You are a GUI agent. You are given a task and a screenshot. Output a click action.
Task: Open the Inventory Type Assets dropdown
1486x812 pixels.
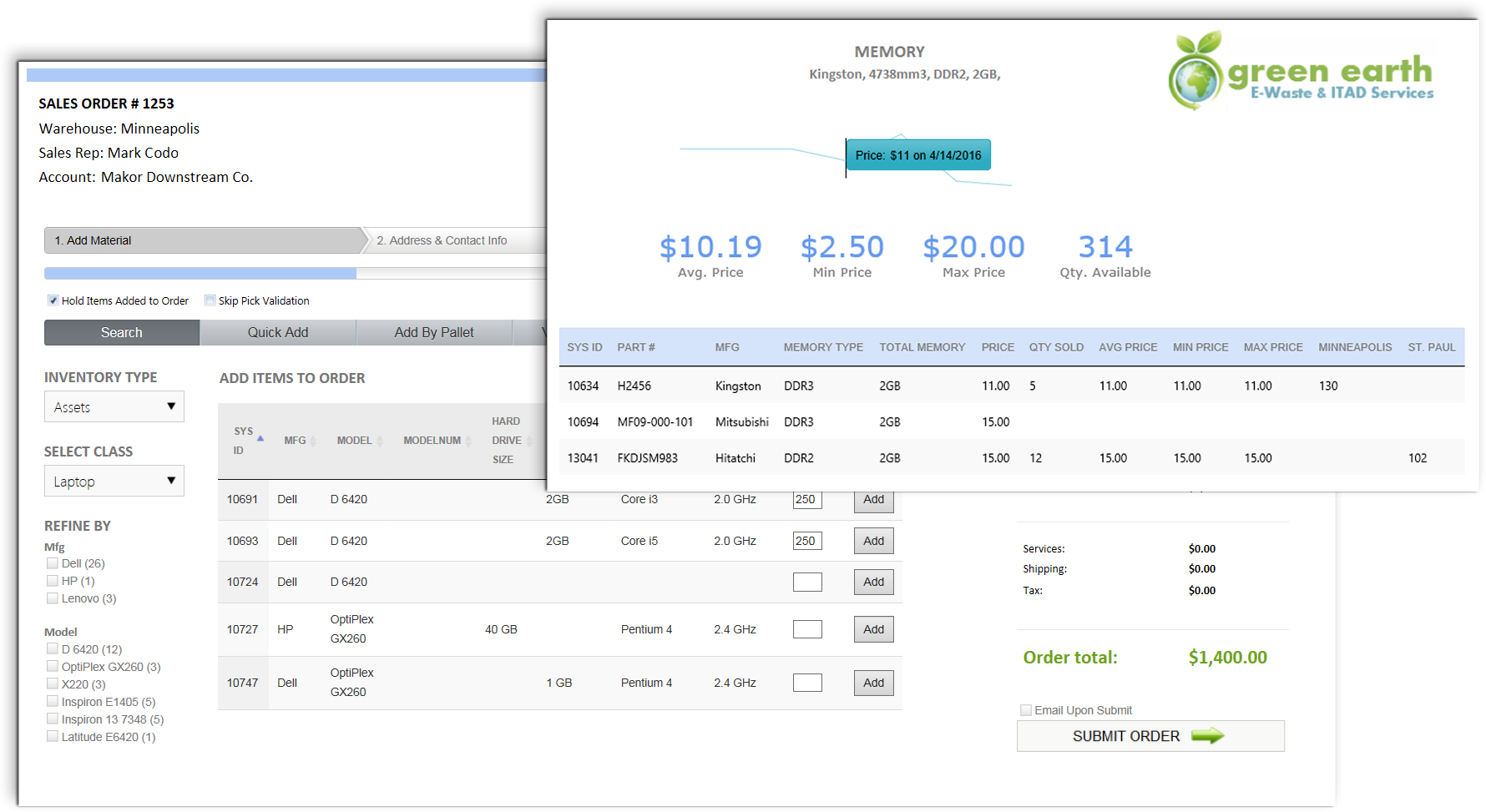click(x=114, y=407)
